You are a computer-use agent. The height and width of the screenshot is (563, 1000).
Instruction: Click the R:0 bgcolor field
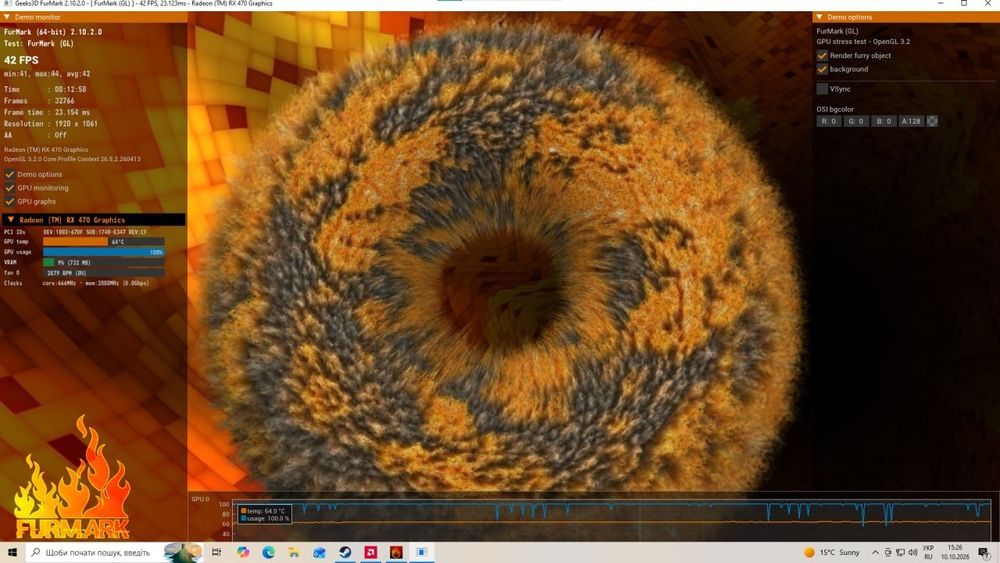(828, 121)
